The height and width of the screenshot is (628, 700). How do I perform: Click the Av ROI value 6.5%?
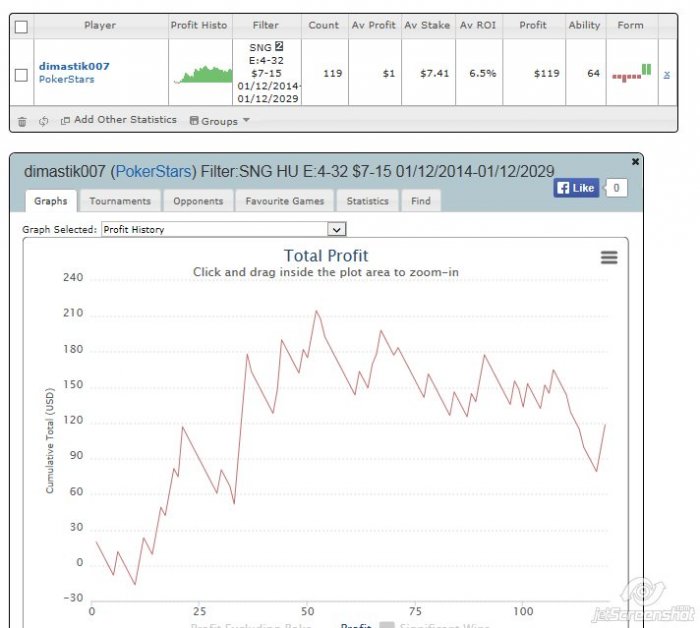[483, 74]
